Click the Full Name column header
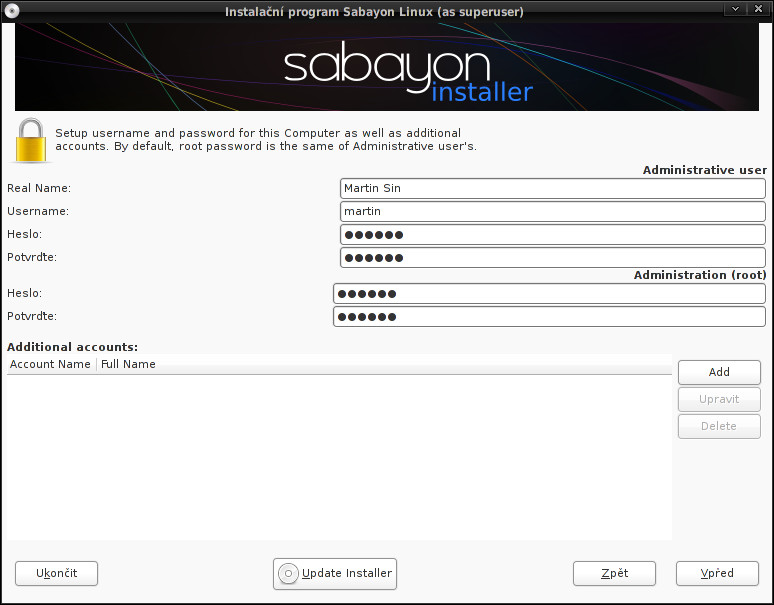This screenshot has height=605, width=774. [x=128, y=365]
